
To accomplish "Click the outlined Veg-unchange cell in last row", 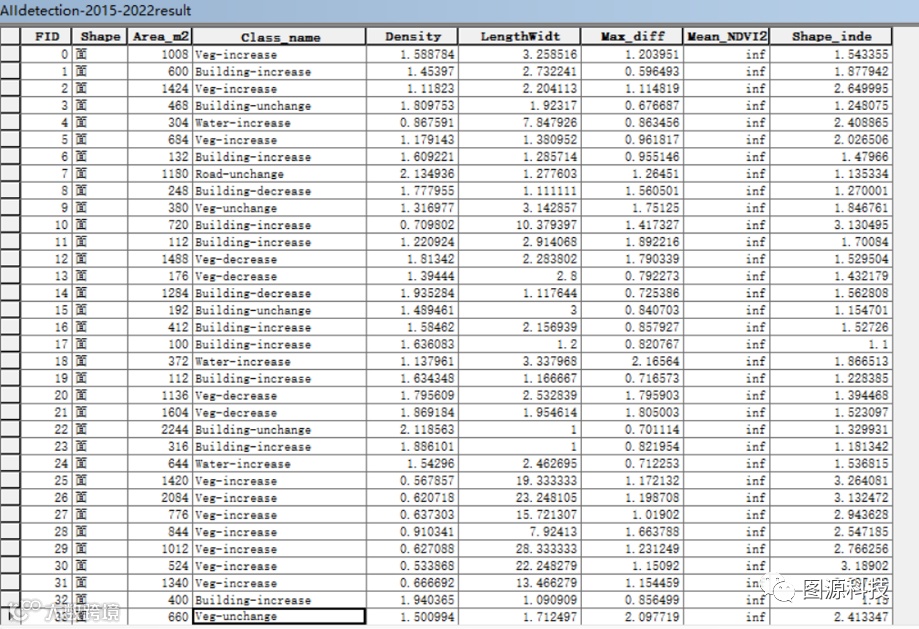I will click(280, 616).
